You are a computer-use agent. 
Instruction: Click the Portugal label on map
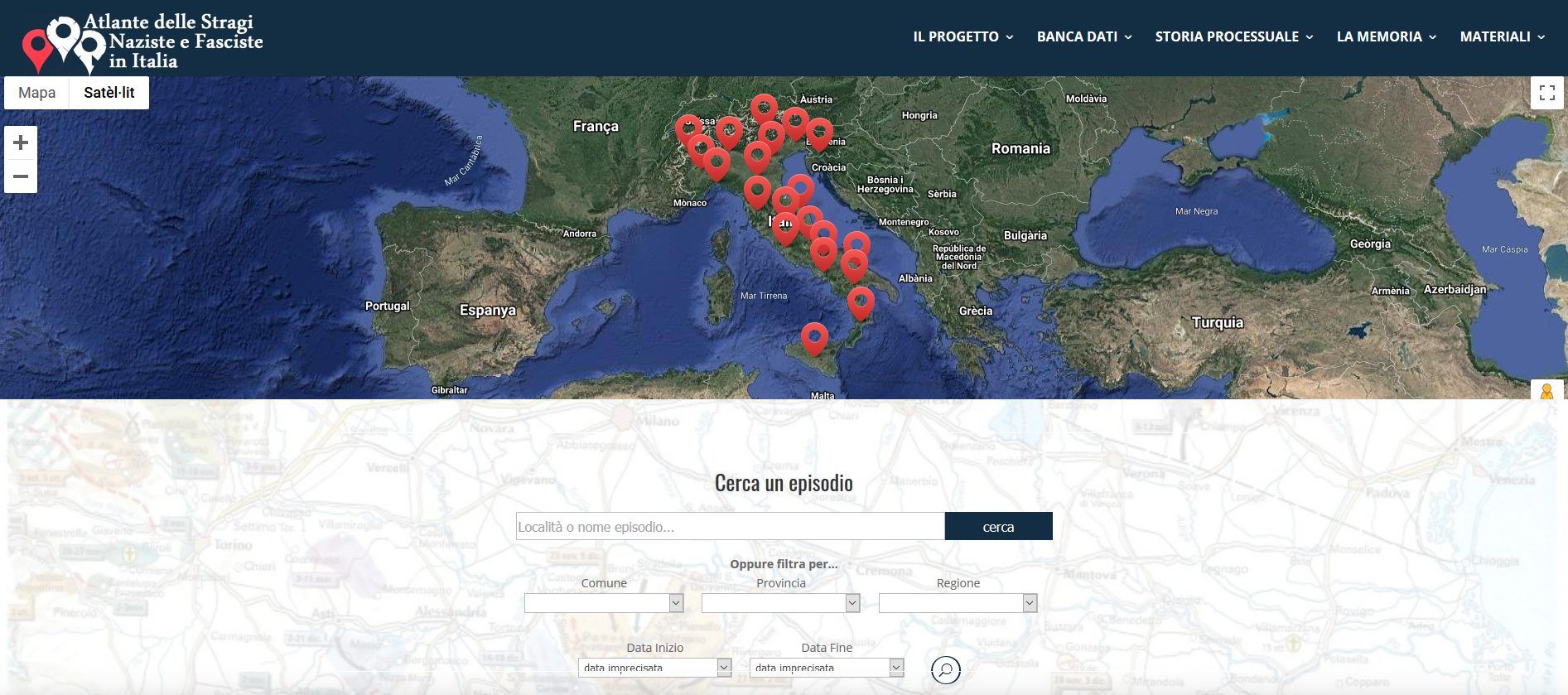click(388, 306)
